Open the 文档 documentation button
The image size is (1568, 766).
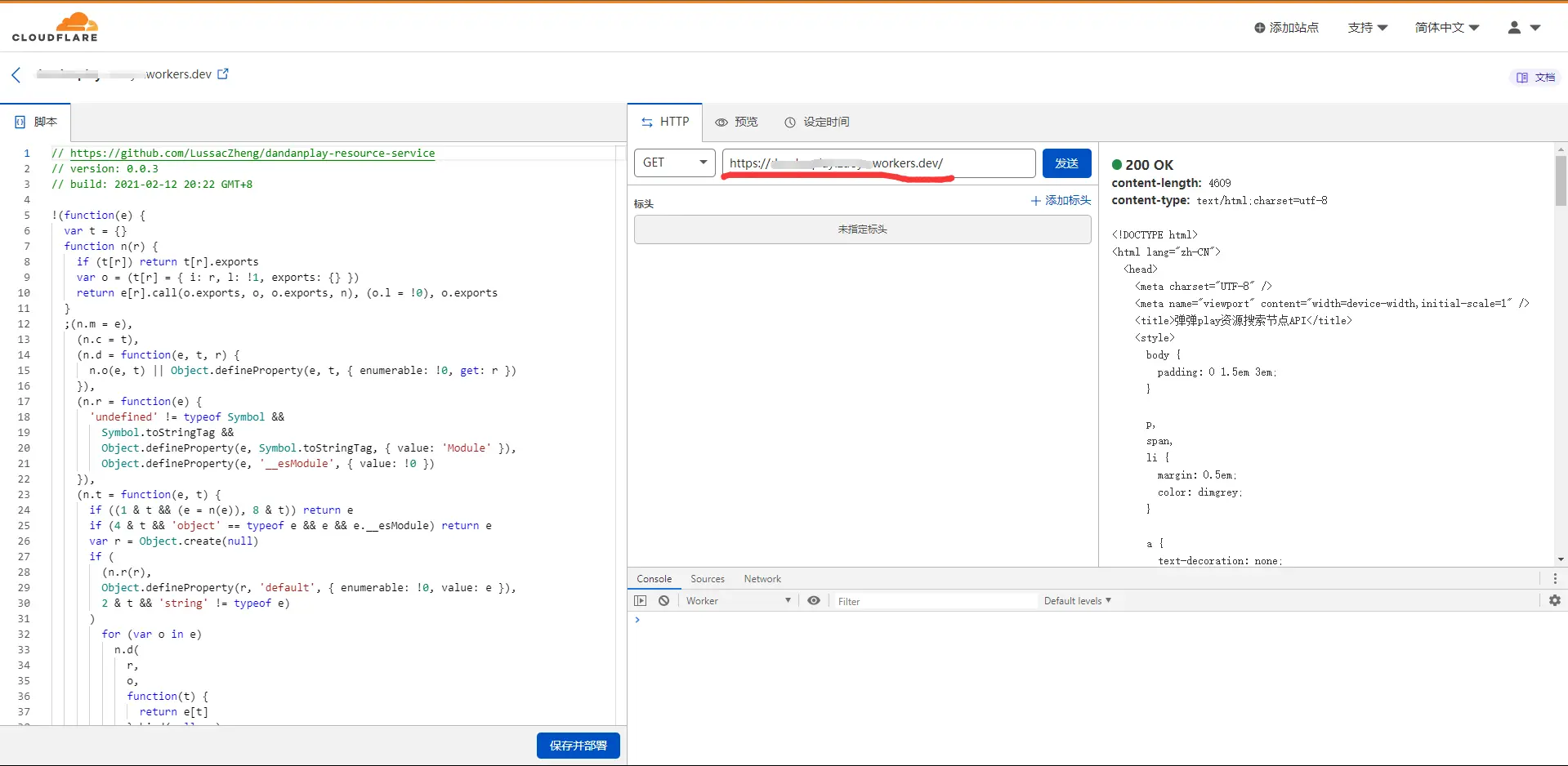coord(1535,78)
